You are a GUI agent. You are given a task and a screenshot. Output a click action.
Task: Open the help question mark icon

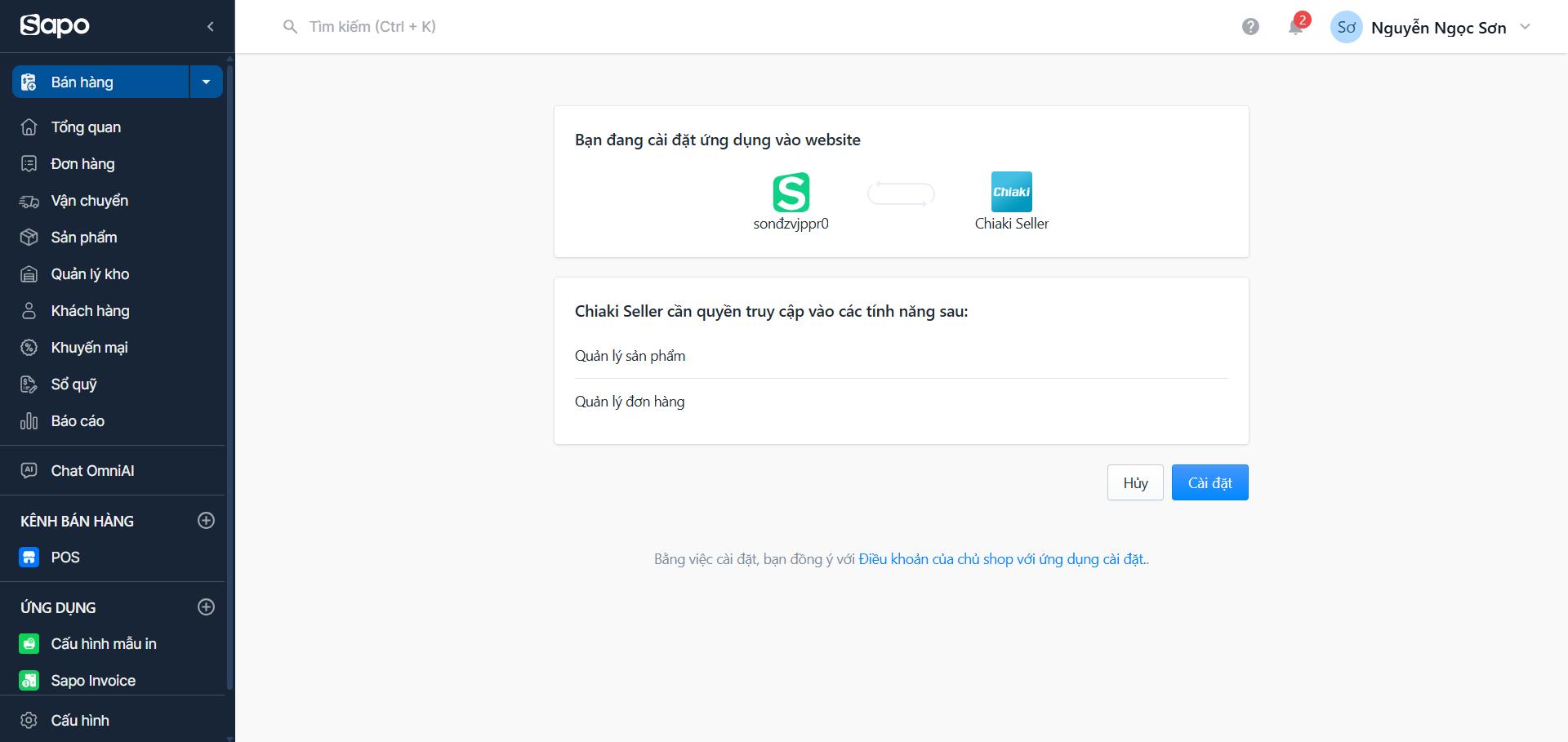point(1250,27)
